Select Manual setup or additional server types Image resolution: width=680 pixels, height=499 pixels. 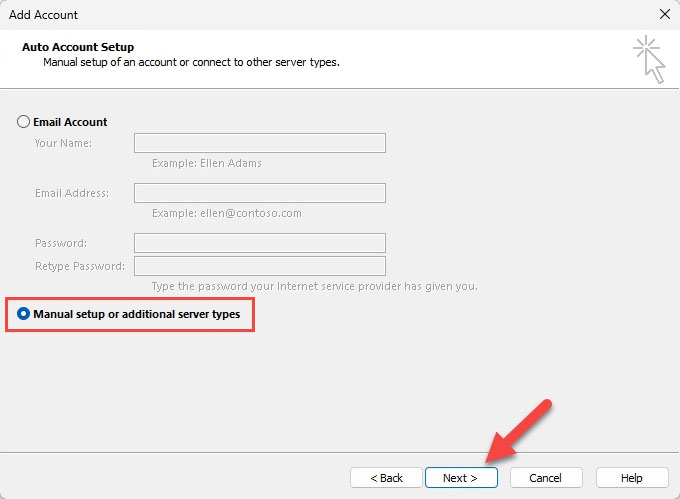[x=24, y=314]
